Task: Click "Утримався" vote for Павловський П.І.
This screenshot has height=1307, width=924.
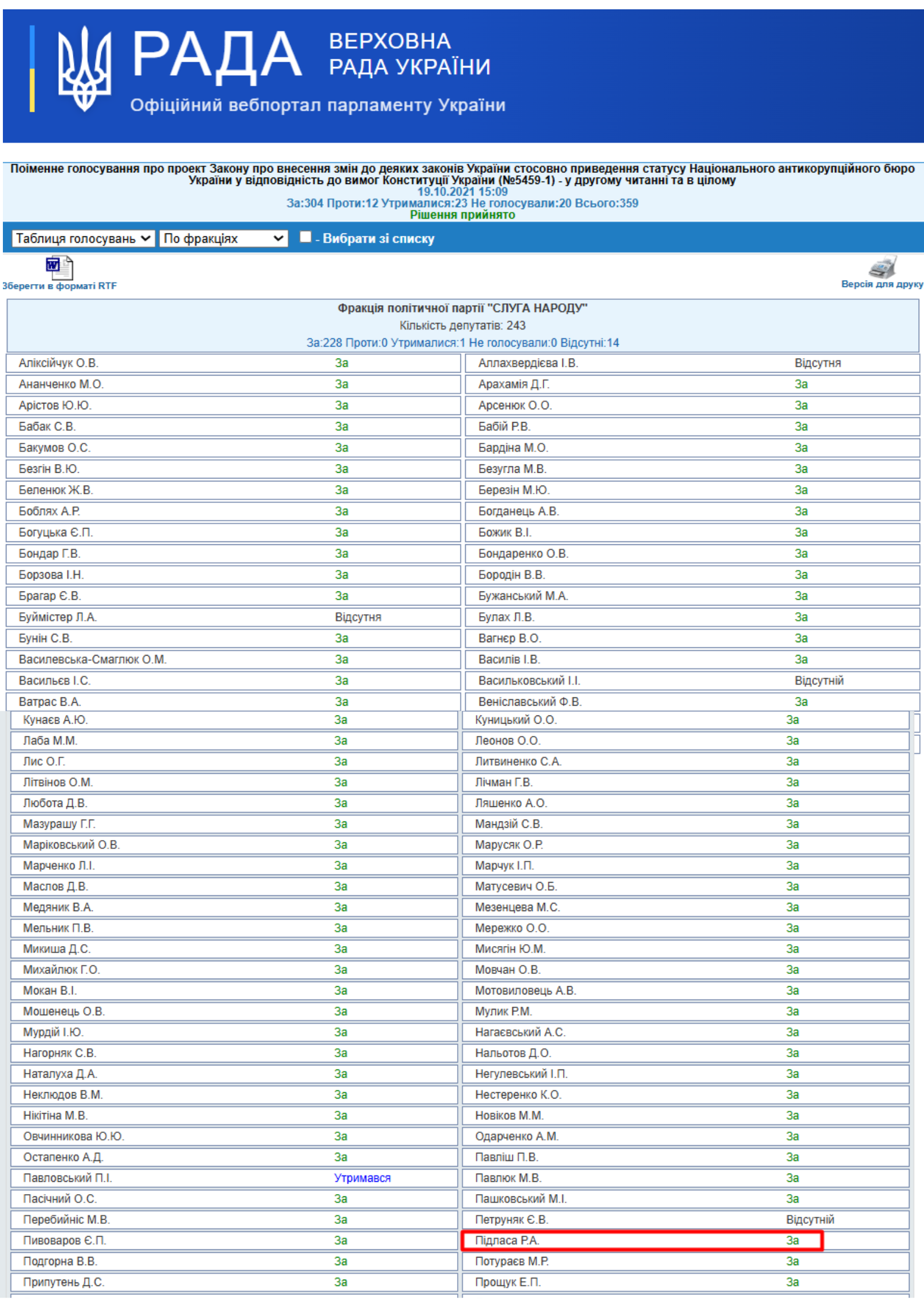Action: [362, 1178]
